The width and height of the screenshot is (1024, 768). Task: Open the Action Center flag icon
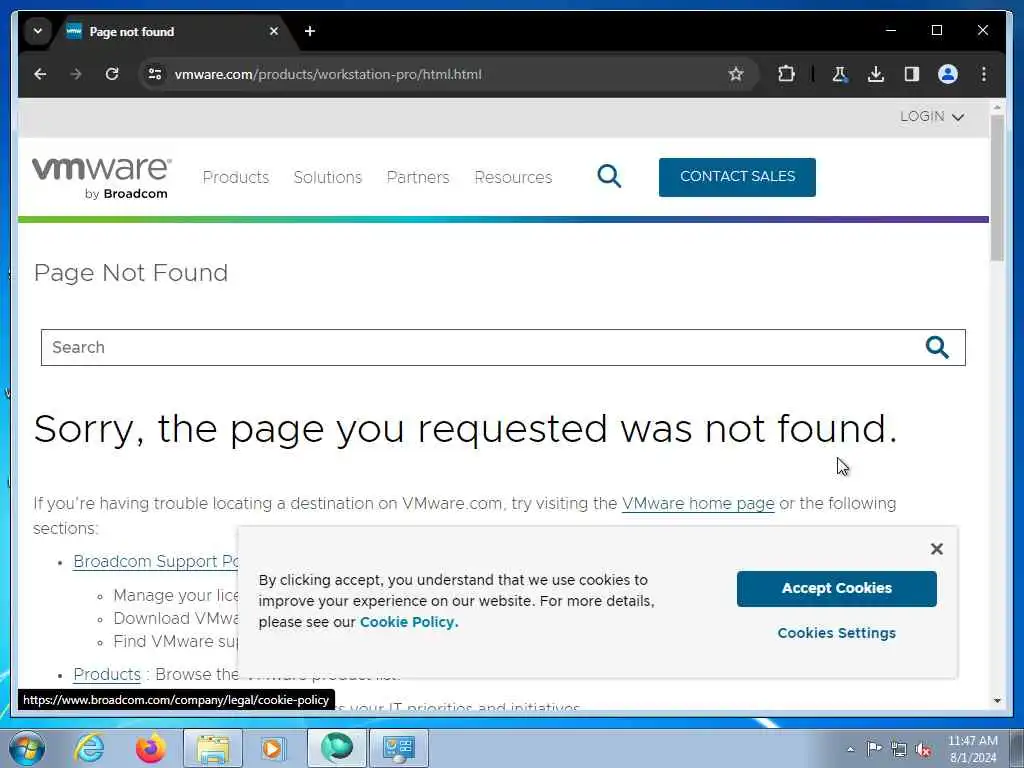click(874, 748)
